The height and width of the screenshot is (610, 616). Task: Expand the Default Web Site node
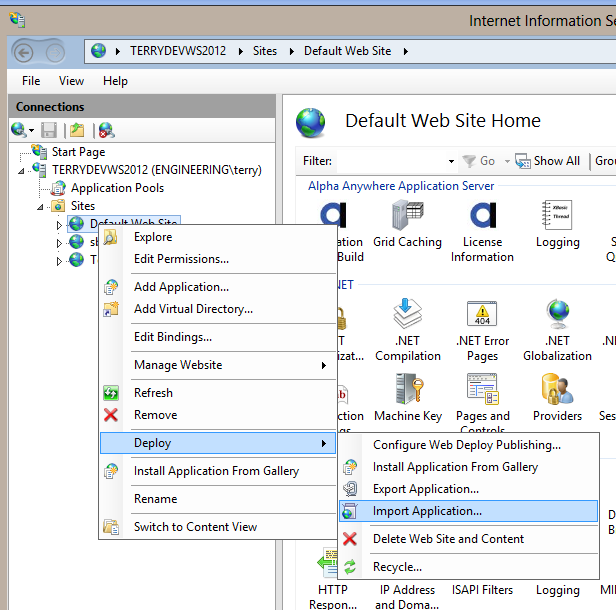(59, 225)
